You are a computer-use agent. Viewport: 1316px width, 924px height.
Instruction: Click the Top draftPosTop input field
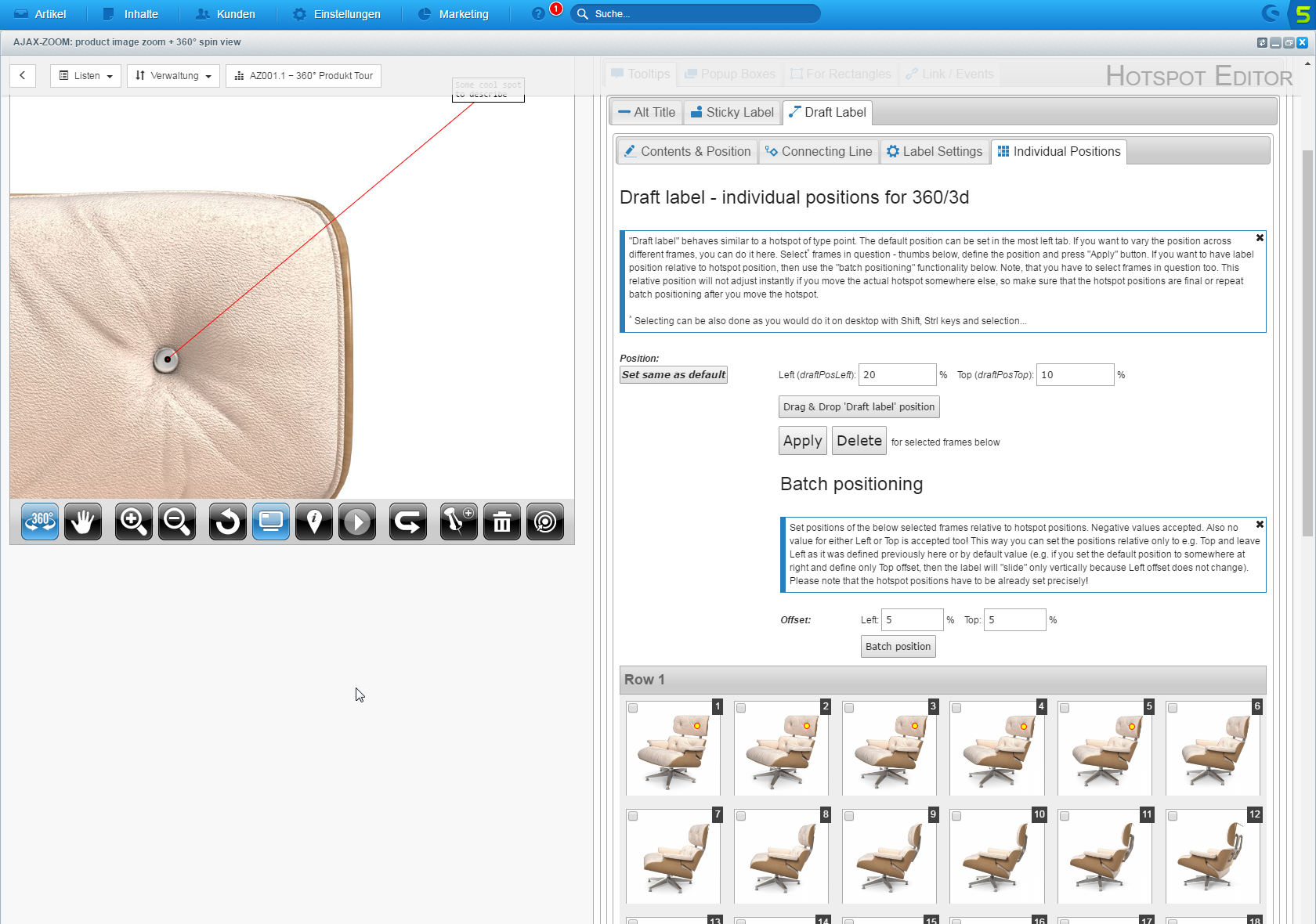point(1076,375)
